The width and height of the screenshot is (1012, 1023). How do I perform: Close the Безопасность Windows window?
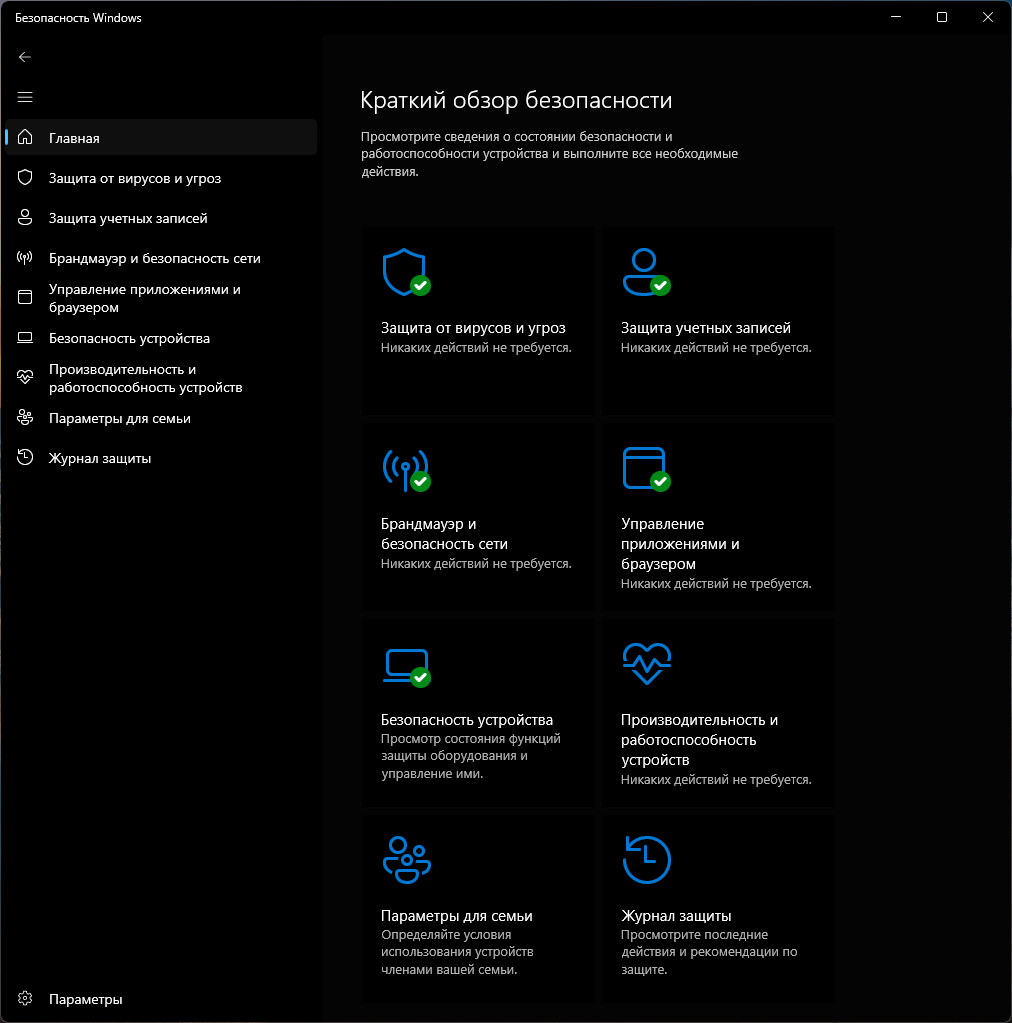click(988, 17)
